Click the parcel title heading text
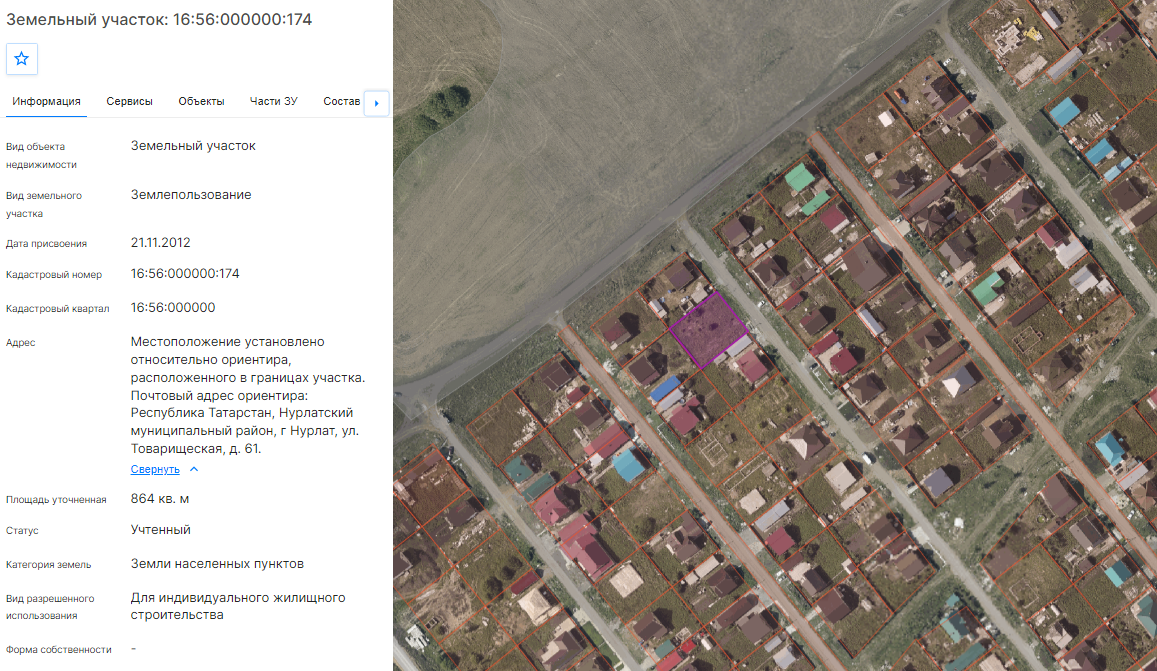This screenshot has height=671, width=1157. (159, 19)
